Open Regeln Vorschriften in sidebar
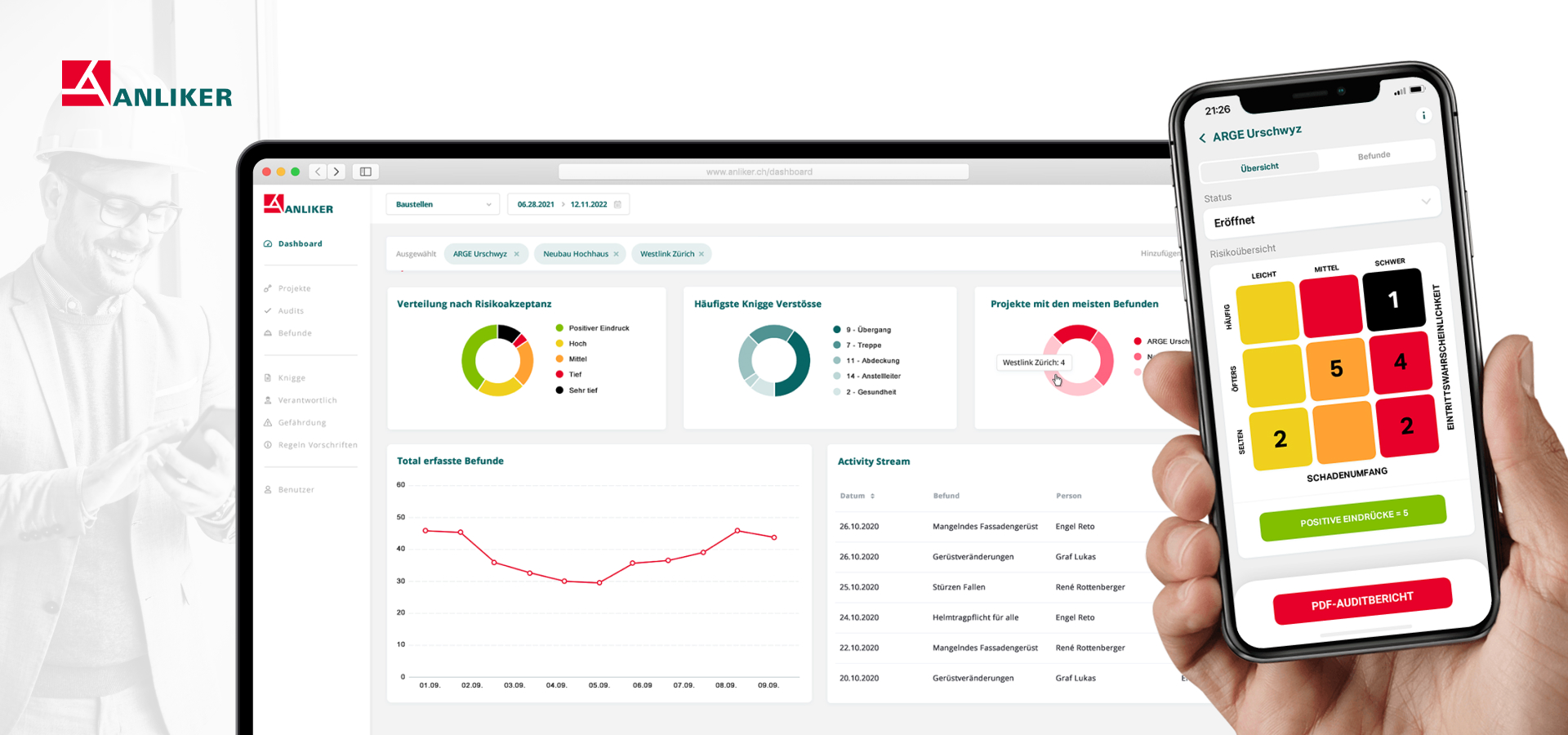 point(318,445)
